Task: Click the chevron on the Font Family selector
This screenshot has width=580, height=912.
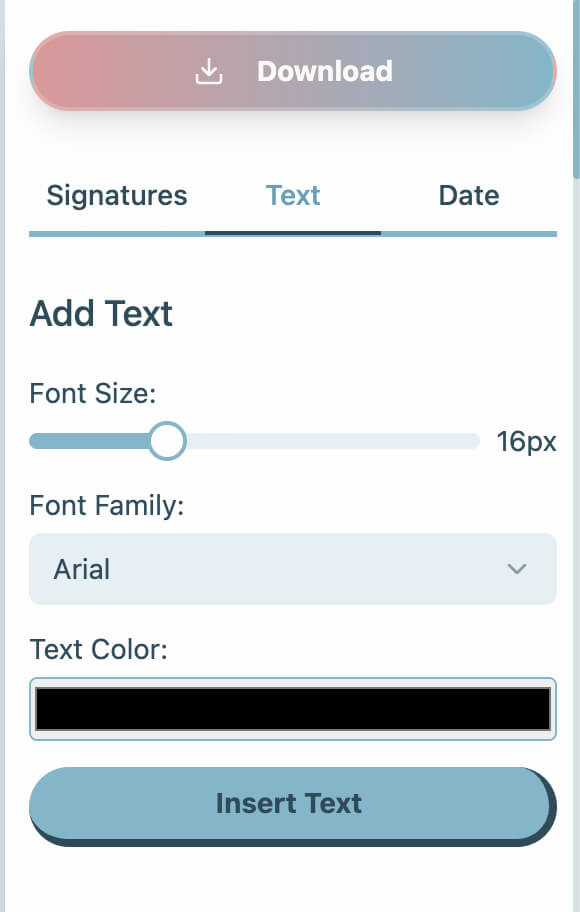Action: pyautogui.click(x=517, y=569)
